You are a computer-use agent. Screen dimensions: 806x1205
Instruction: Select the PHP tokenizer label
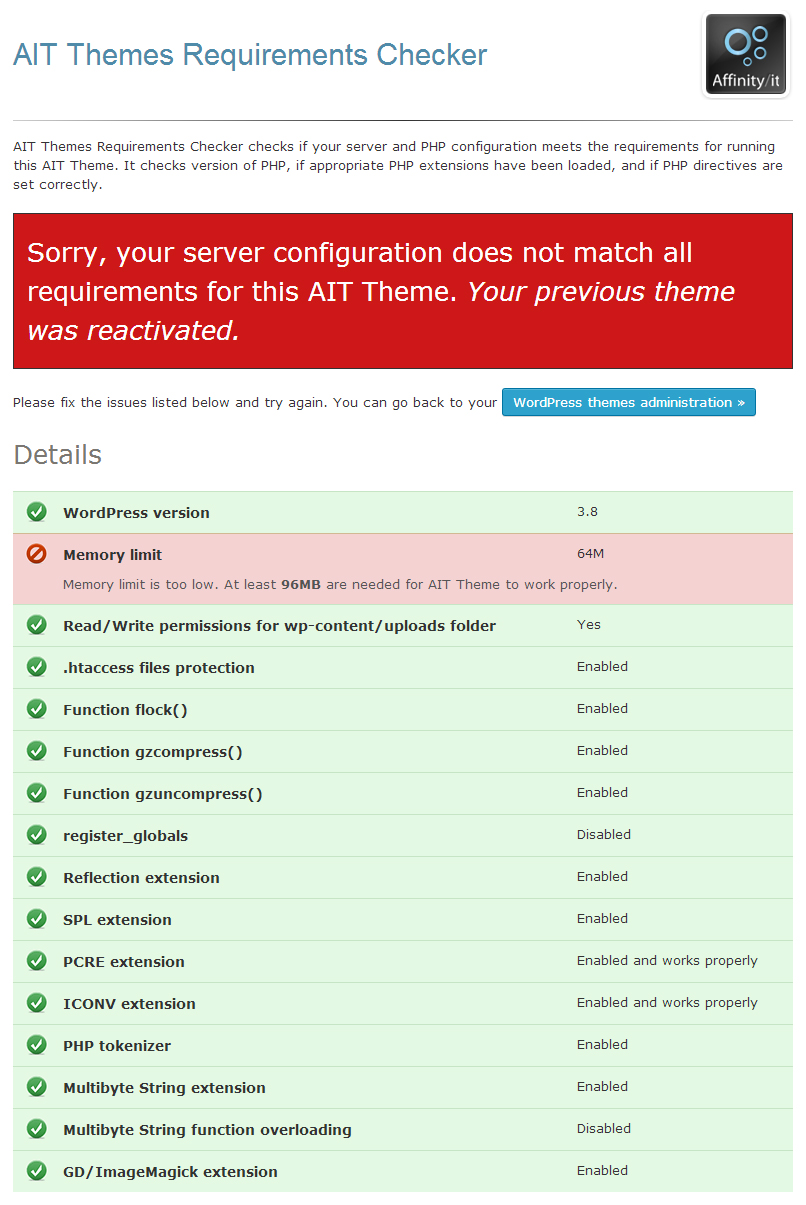[x=117, y=1046]
